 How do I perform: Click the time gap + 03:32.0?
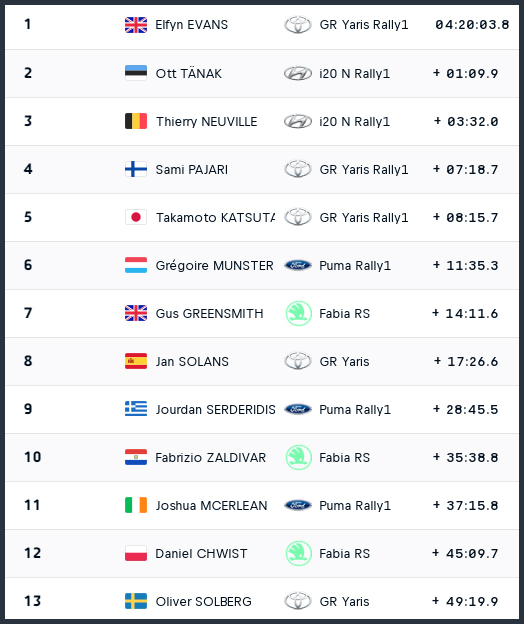[x=466, y=121]
